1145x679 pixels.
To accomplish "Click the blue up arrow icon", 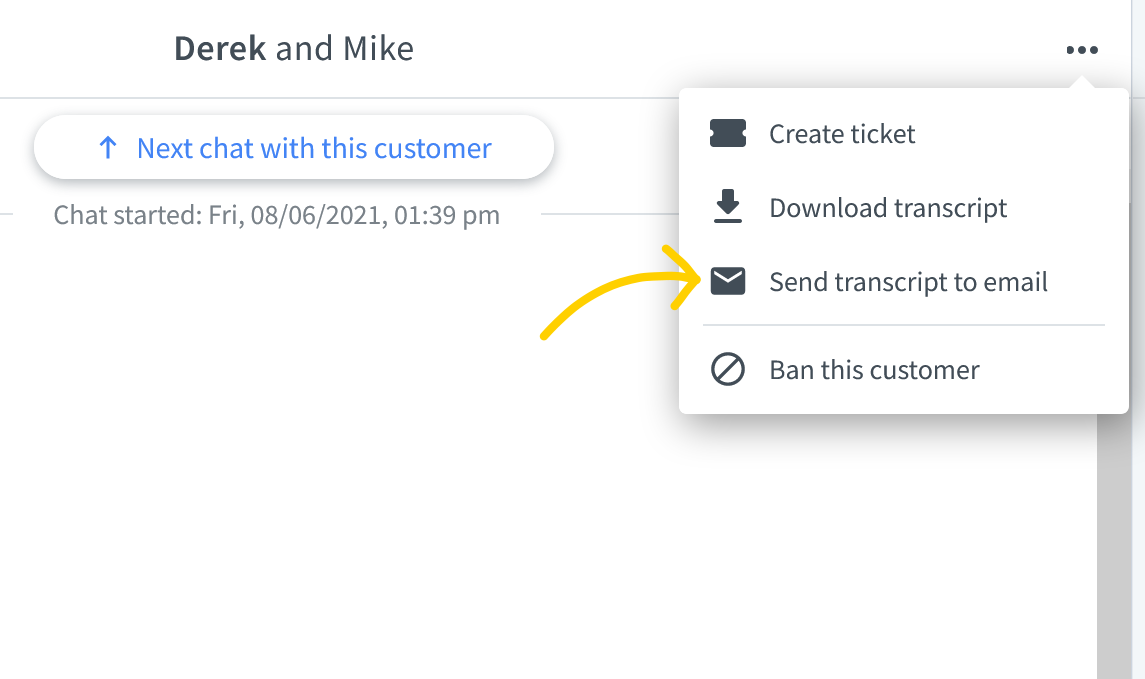I will pyautogui.click(x=108, y=147).
